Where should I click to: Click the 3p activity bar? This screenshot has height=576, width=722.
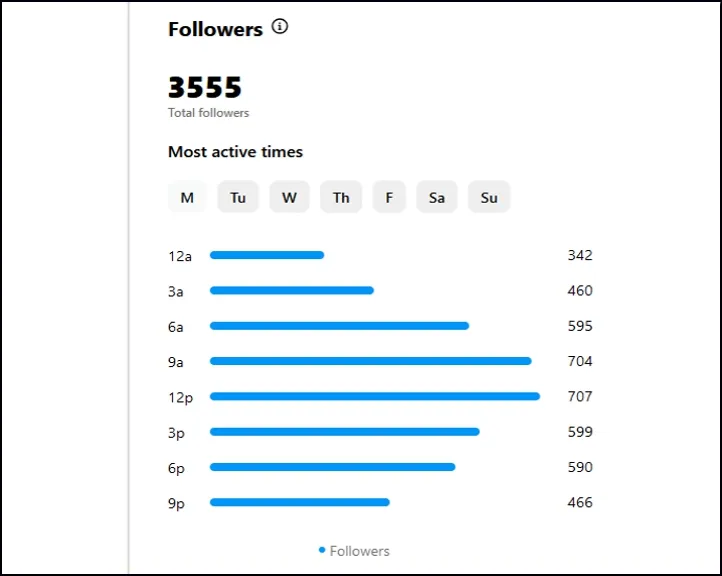click(x=345, y=432)
